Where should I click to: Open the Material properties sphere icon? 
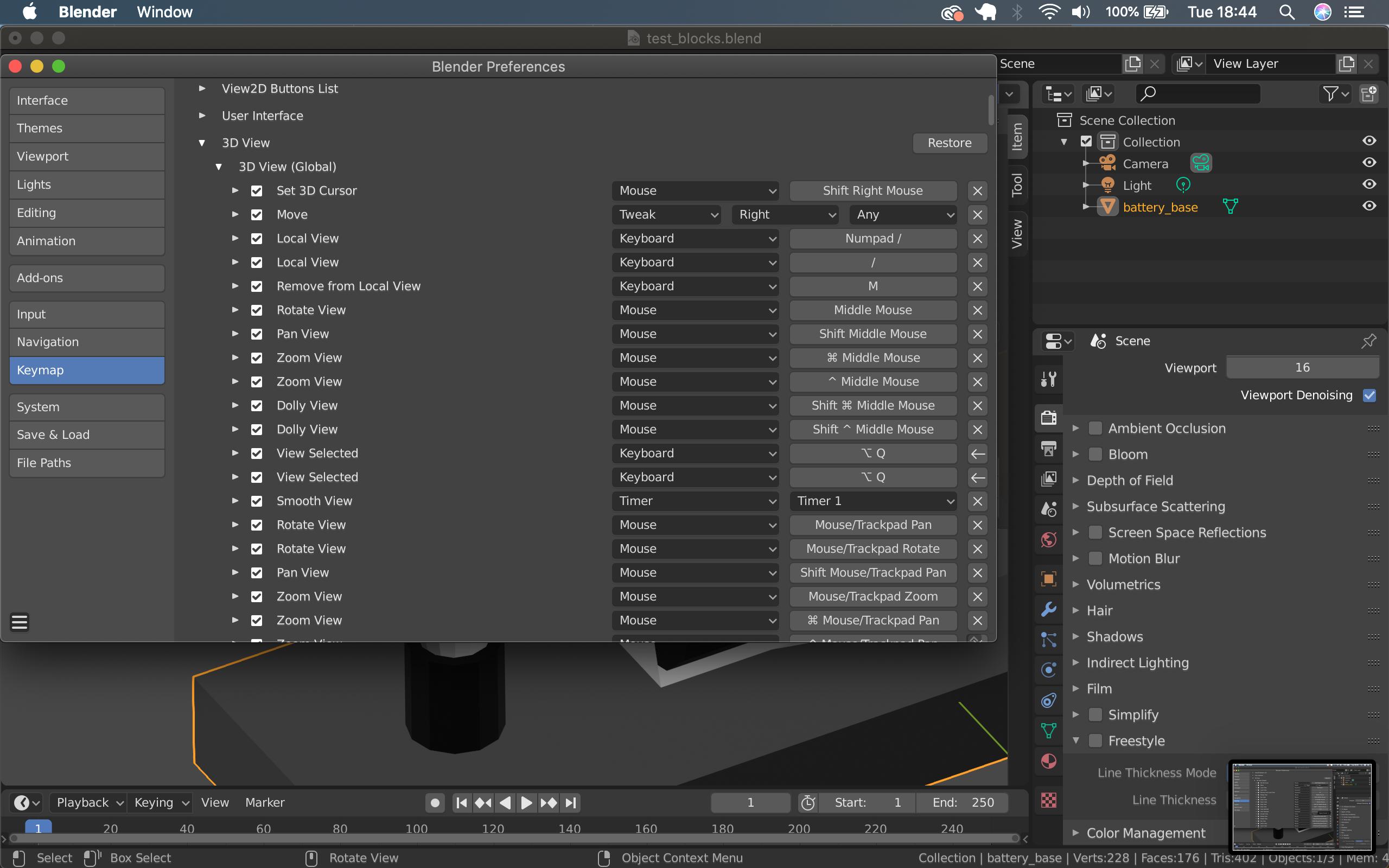coord(1049,761)
